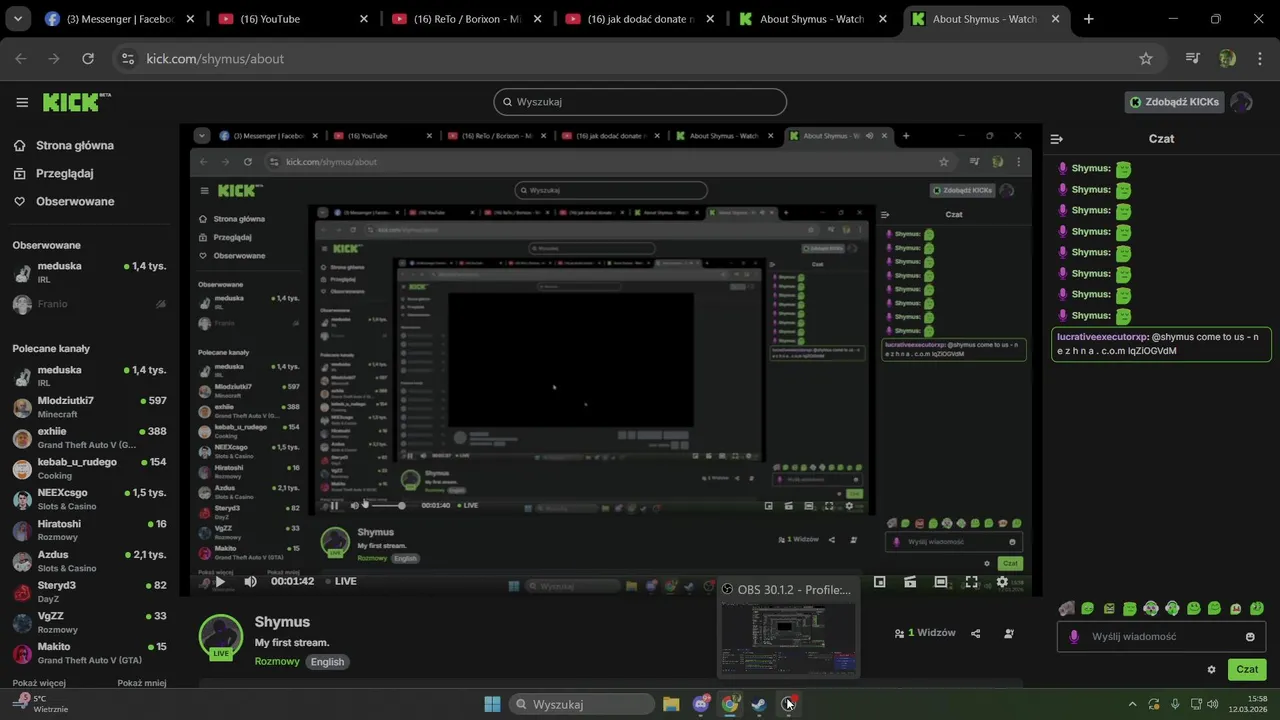1280x720 pixels.
Task: Open Chrome three-dot menu
Action: click(x=1258, y=59)
